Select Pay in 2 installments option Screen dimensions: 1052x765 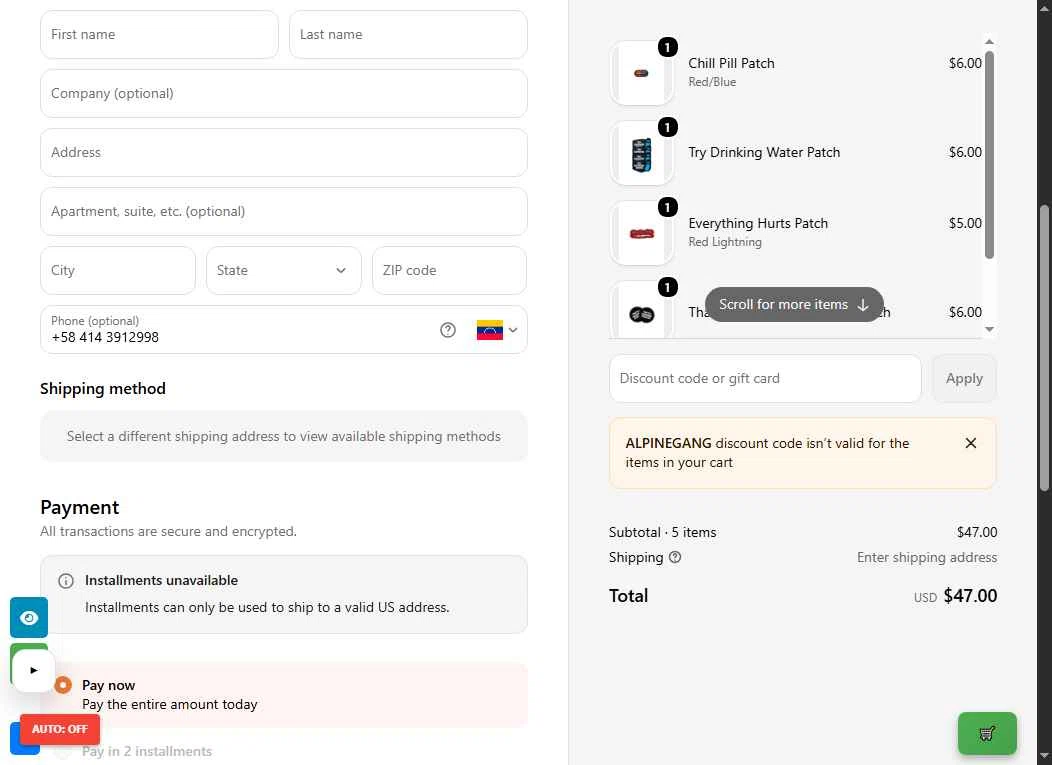click(x=146, y=752)
